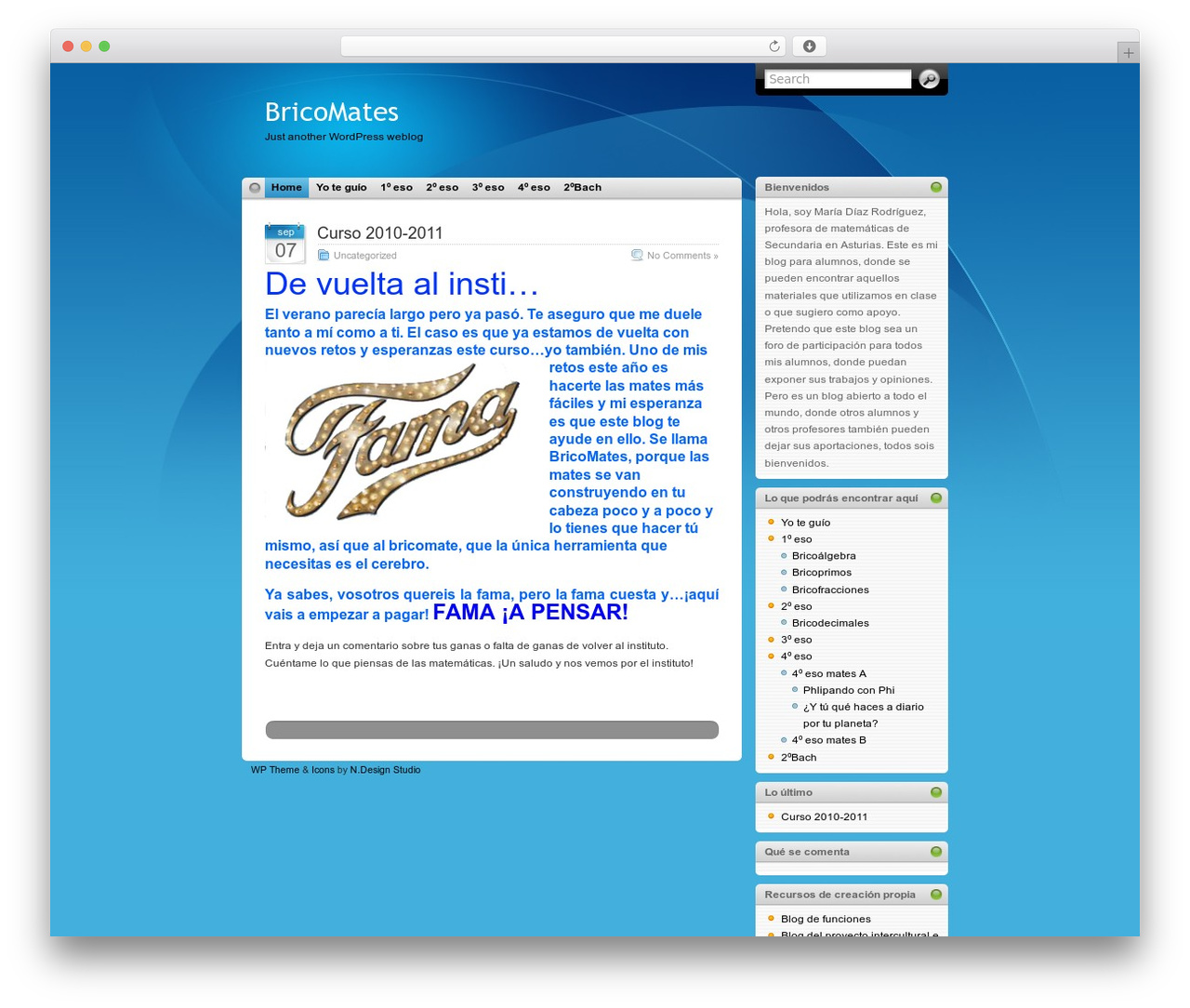Collapse the Qué se comenta widget
This screenshot has height=1008, width=1190.
[x=936, y=852]
